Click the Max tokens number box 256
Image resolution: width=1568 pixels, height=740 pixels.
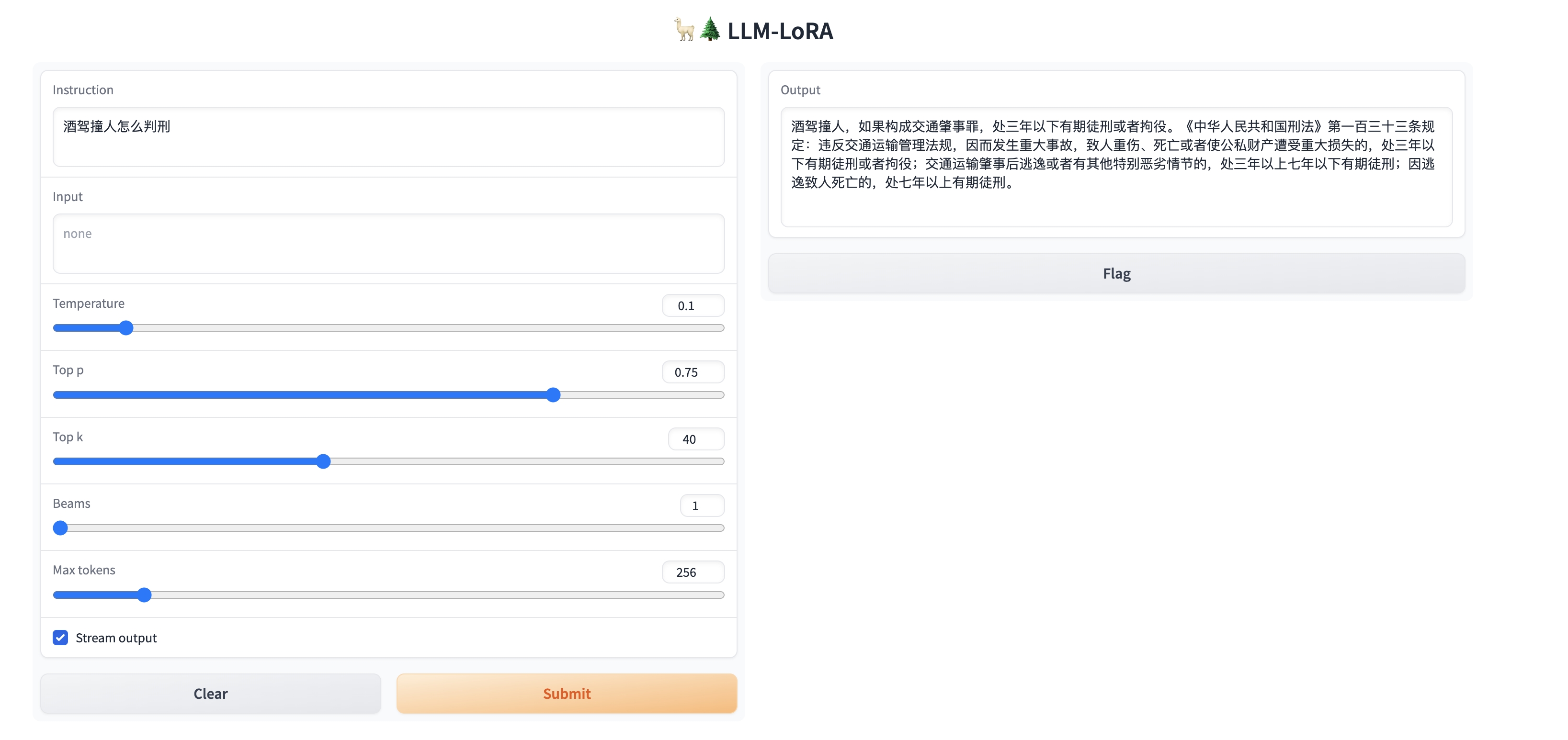point(693,572)
